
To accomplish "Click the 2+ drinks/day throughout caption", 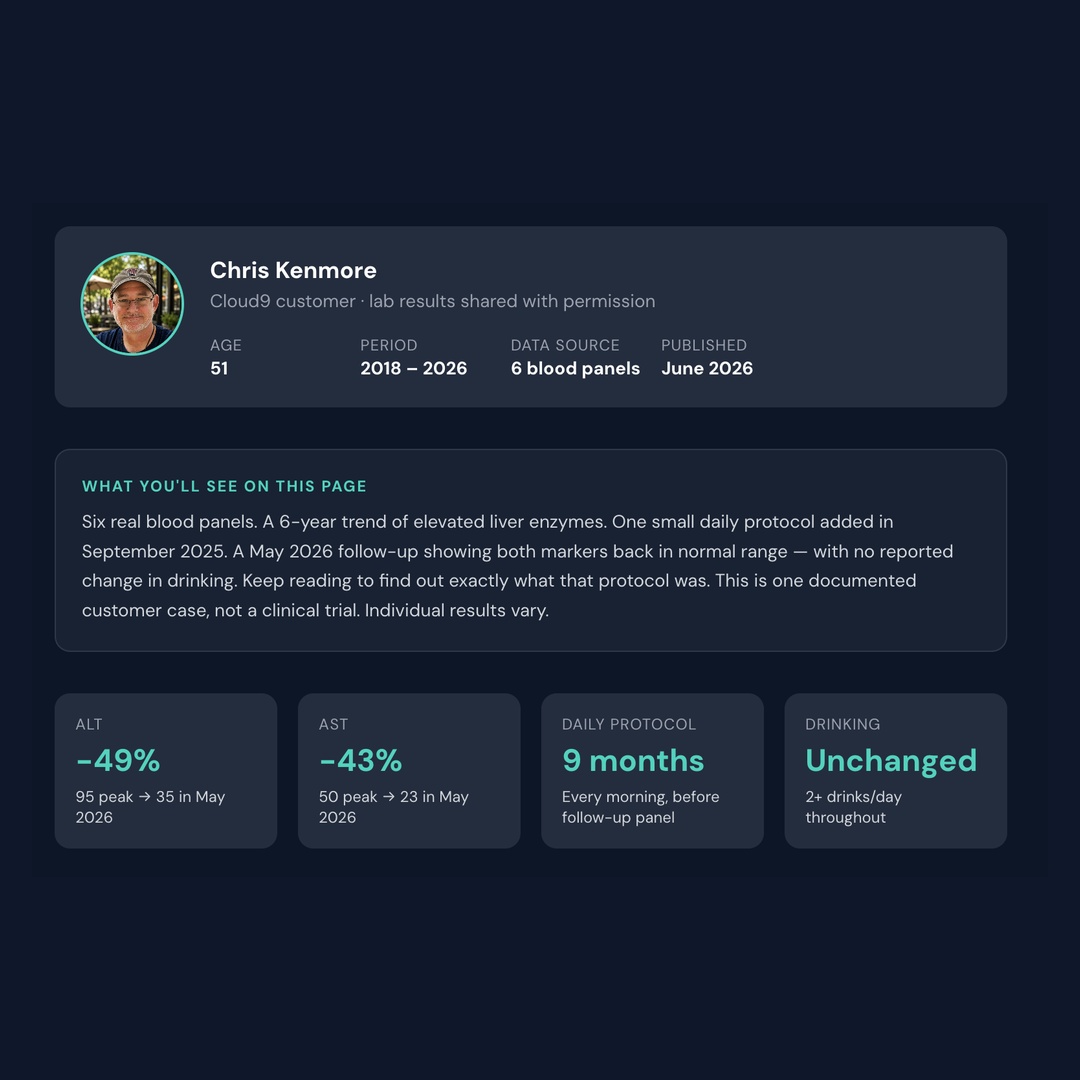I will (x=853, y=807).
